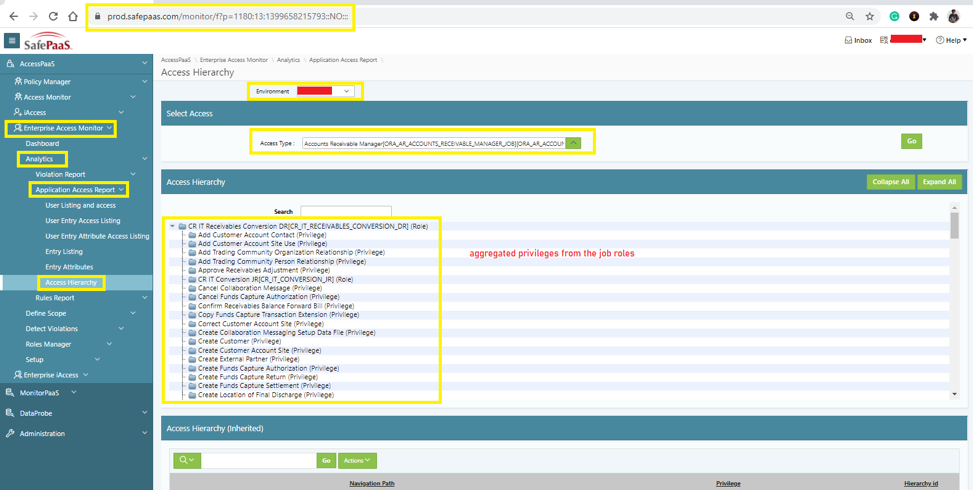The image size is (973, 490).
Task: Click inherited report search field
Action: tap(259, 460)
